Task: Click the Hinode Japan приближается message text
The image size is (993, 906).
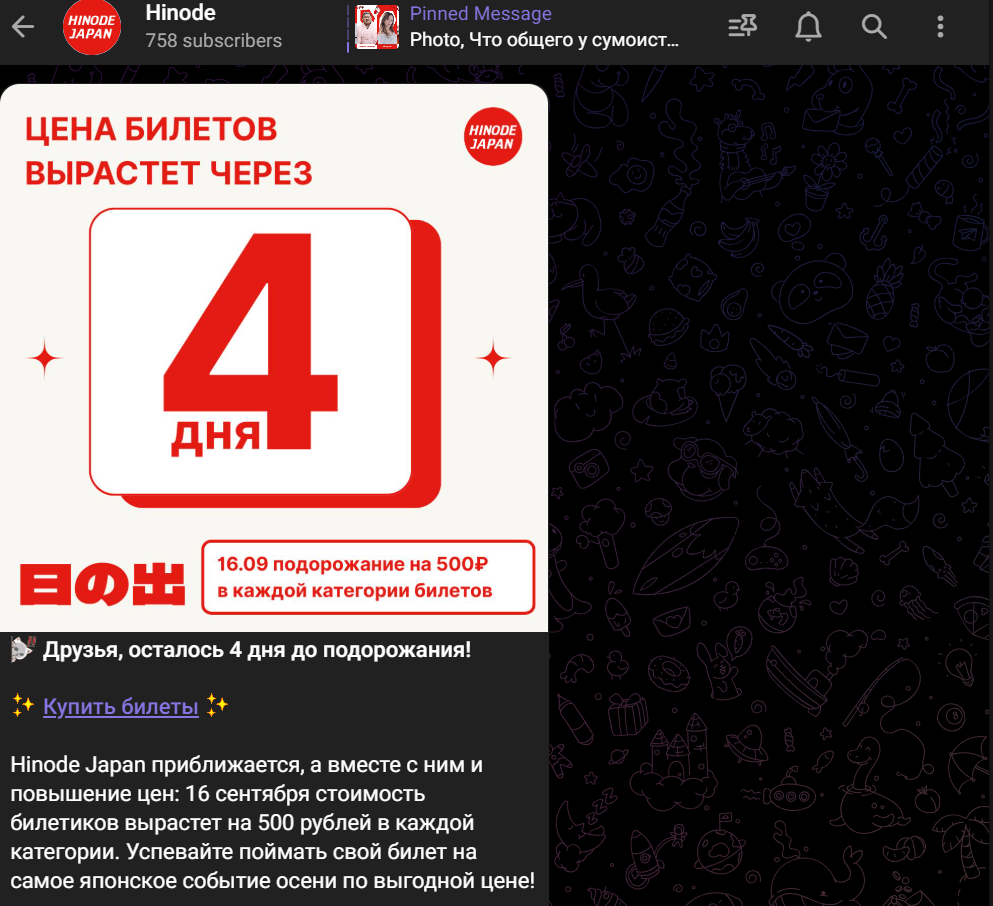Action: tap(273, 822)
